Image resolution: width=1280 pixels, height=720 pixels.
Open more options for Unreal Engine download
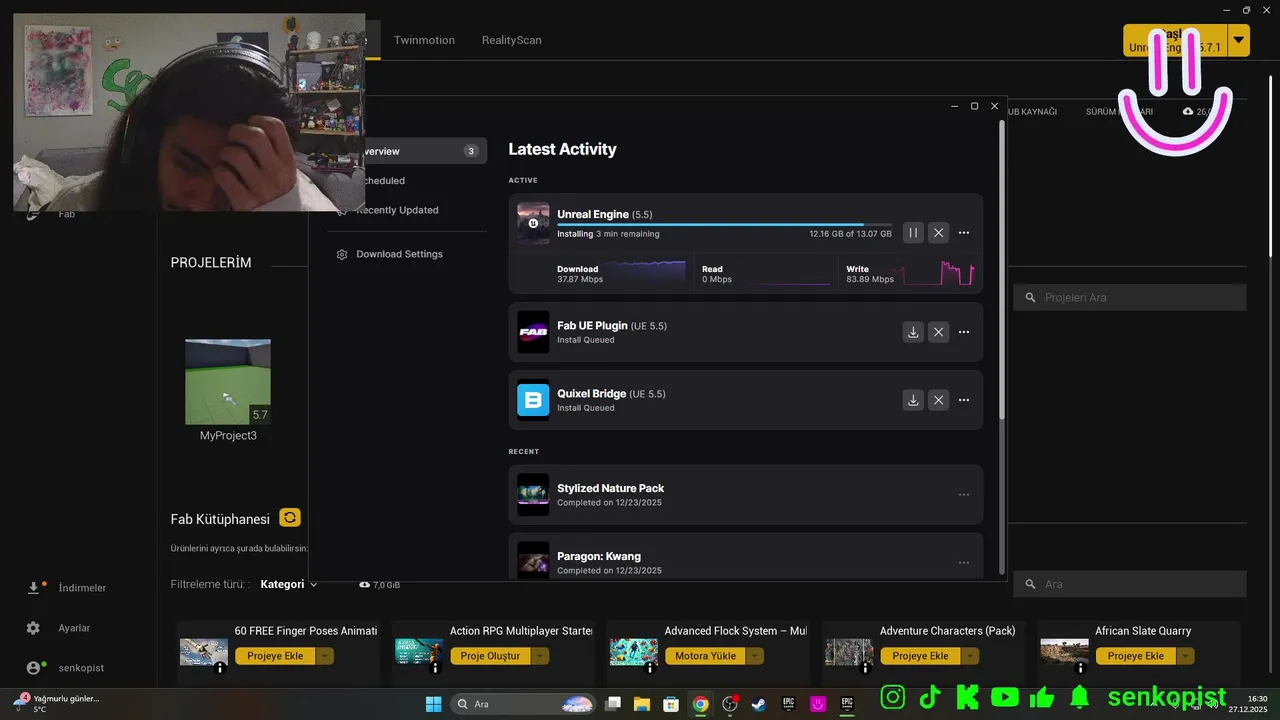click(964, 233)
